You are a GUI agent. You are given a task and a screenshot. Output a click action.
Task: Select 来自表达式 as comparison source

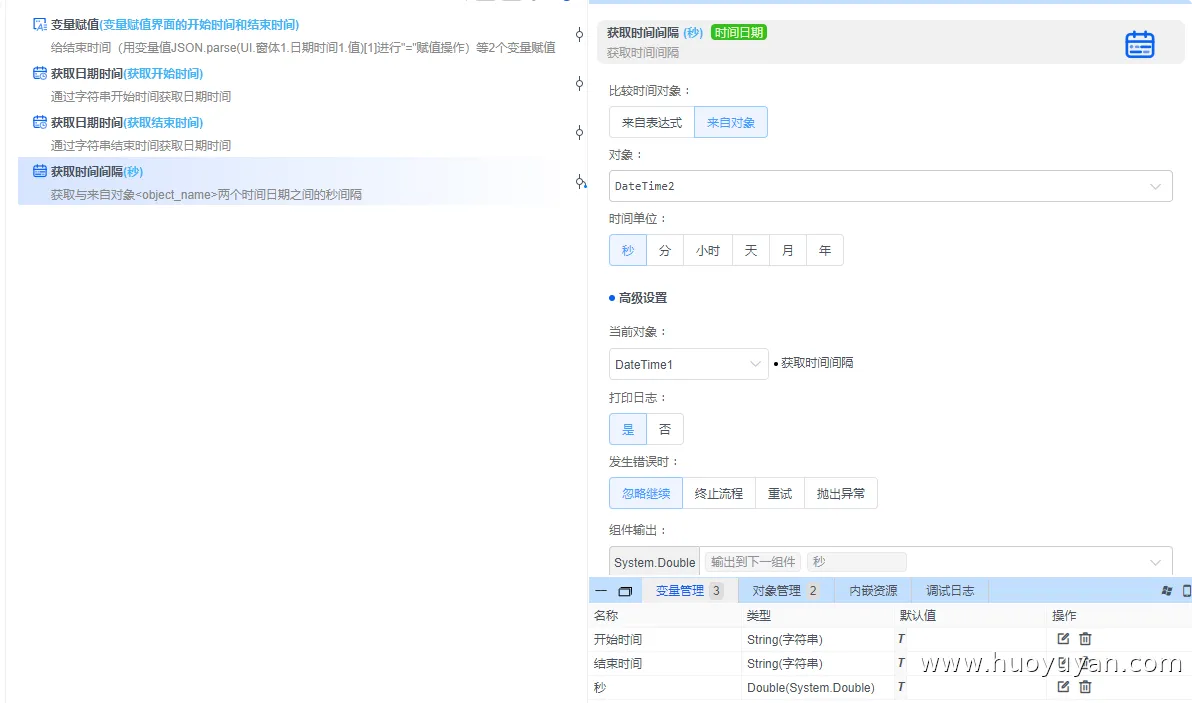pyautogui.click(x=651, y=122)
